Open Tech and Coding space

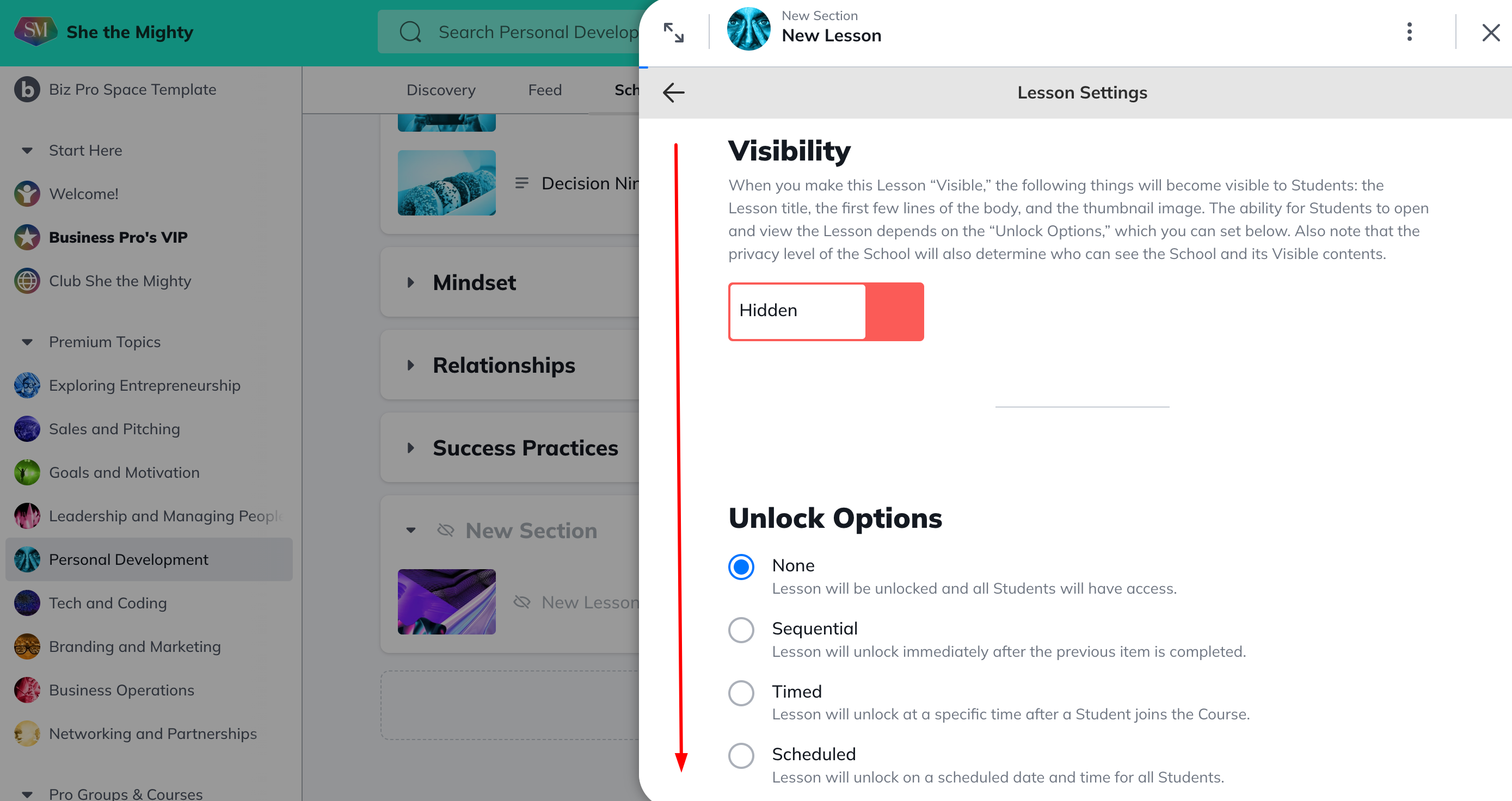tap(108, 603)
